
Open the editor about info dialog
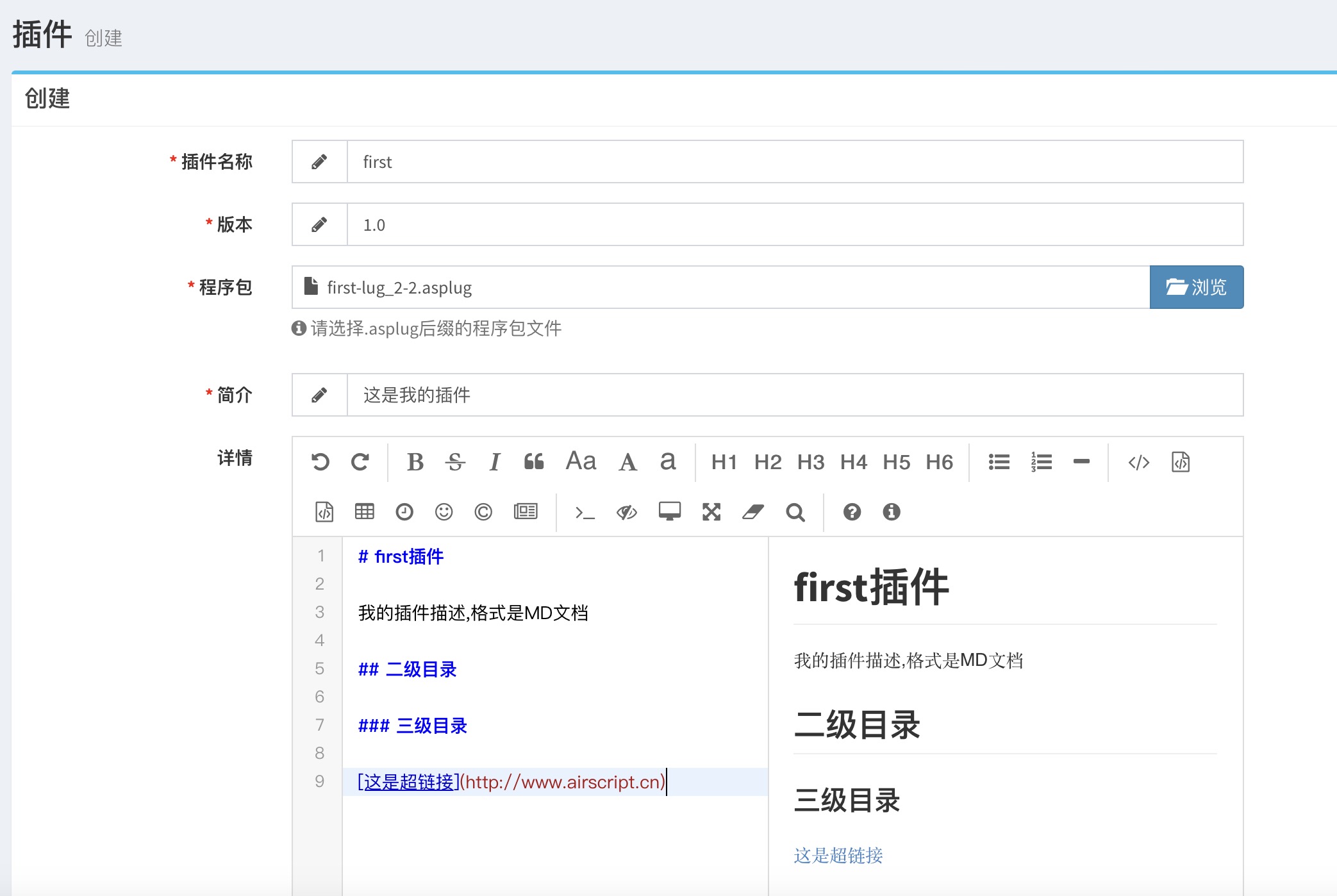(x=892, y=512)
